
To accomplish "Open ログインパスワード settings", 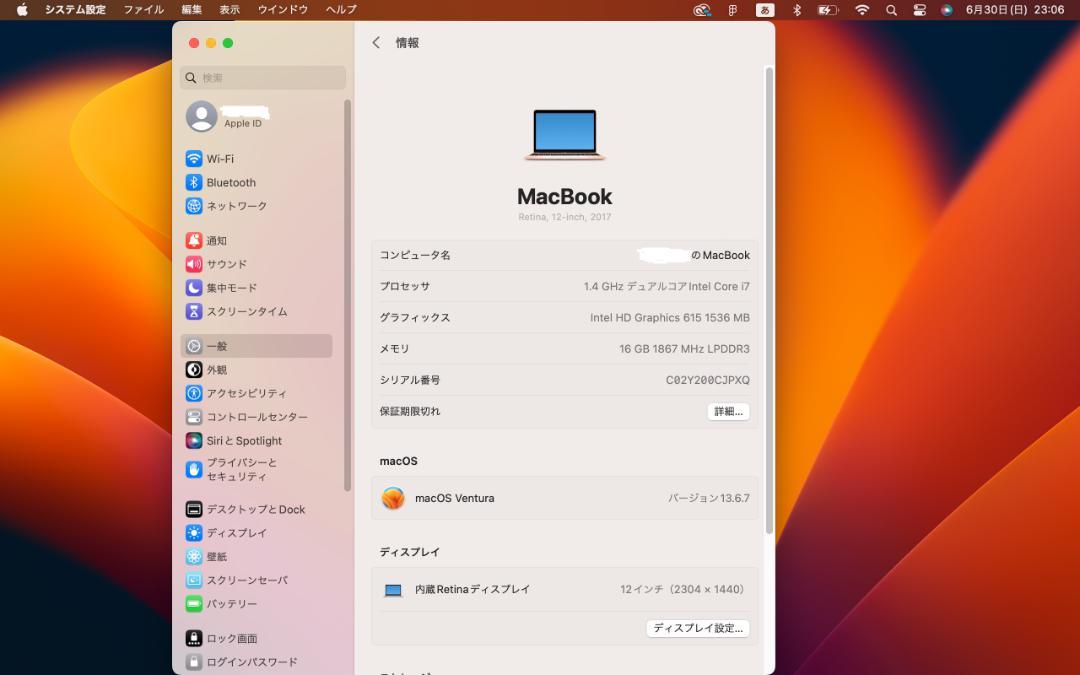I will point(256,662).
